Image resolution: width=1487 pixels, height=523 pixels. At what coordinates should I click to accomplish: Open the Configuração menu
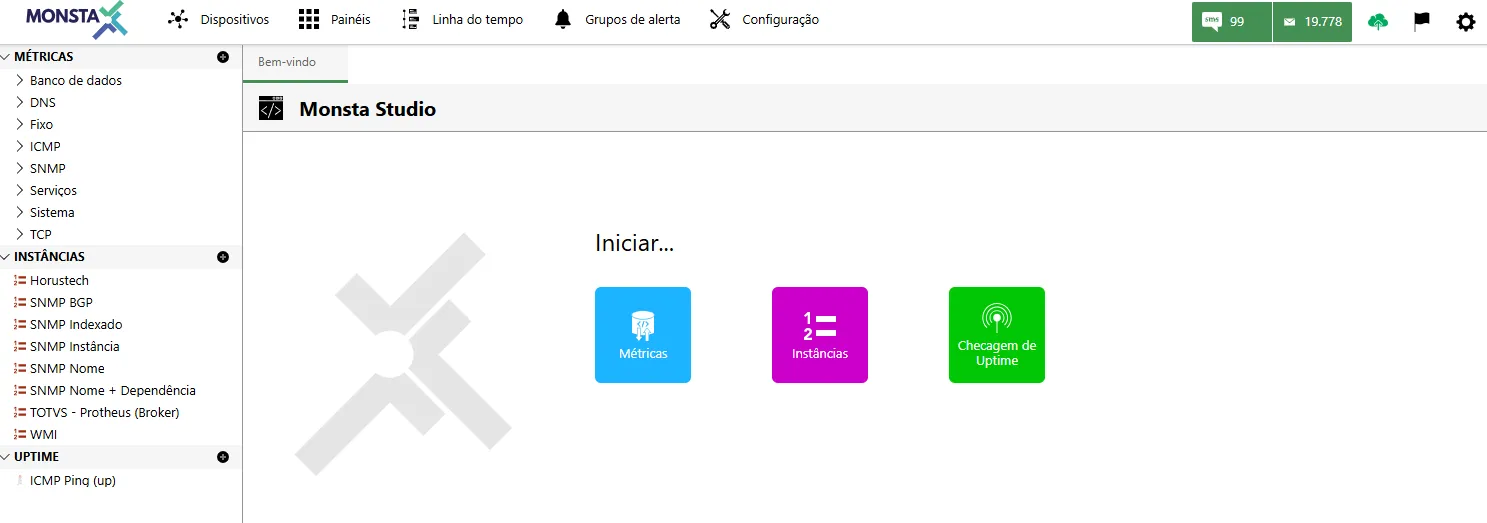tap(780, 20)
